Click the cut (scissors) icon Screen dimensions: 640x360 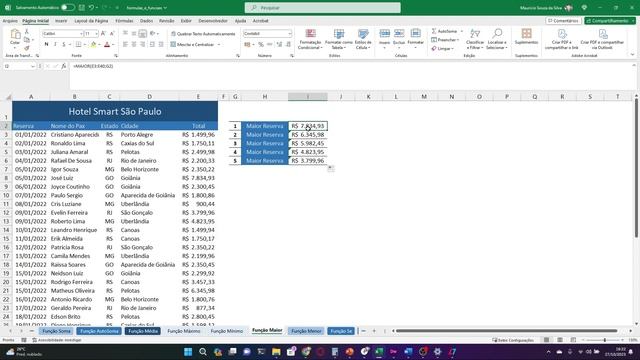(x=27, y=31)
